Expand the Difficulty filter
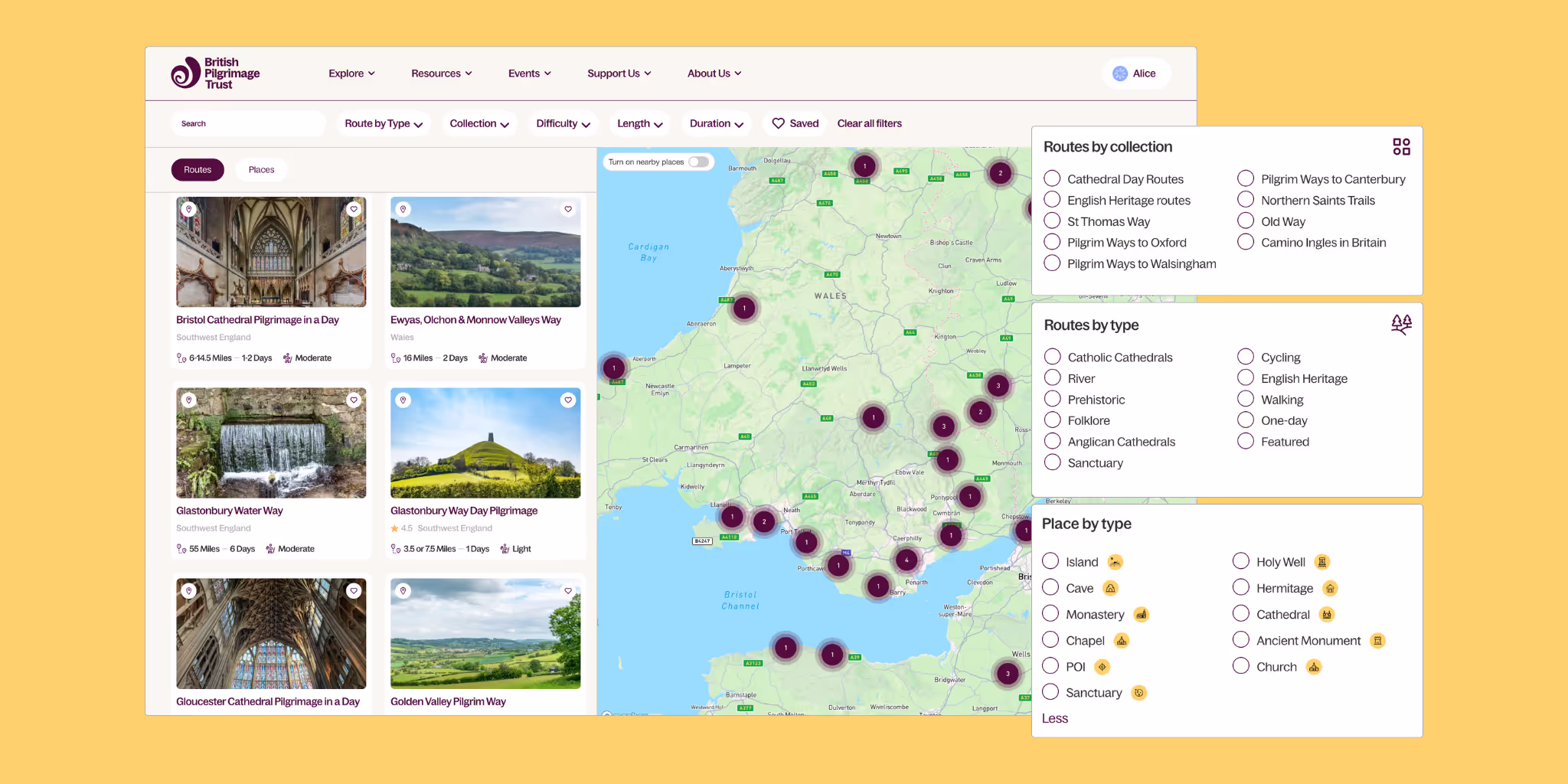 click(562, 123)
